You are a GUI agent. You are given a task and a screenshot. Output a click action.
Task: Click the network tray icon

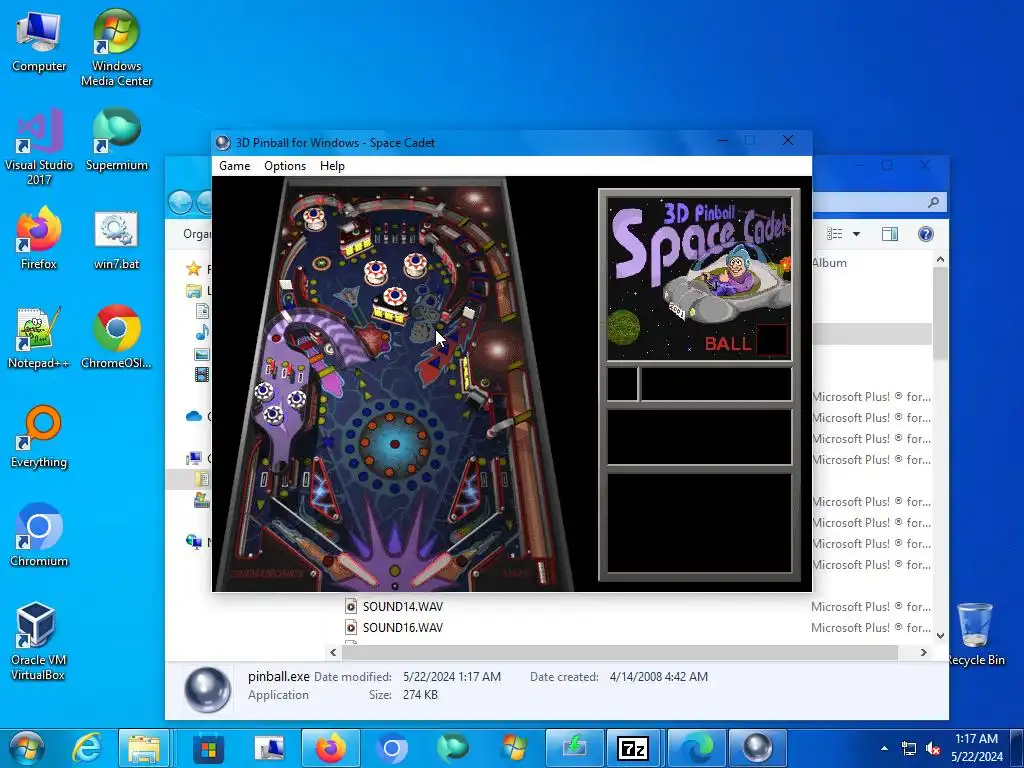tap(908, 748)
